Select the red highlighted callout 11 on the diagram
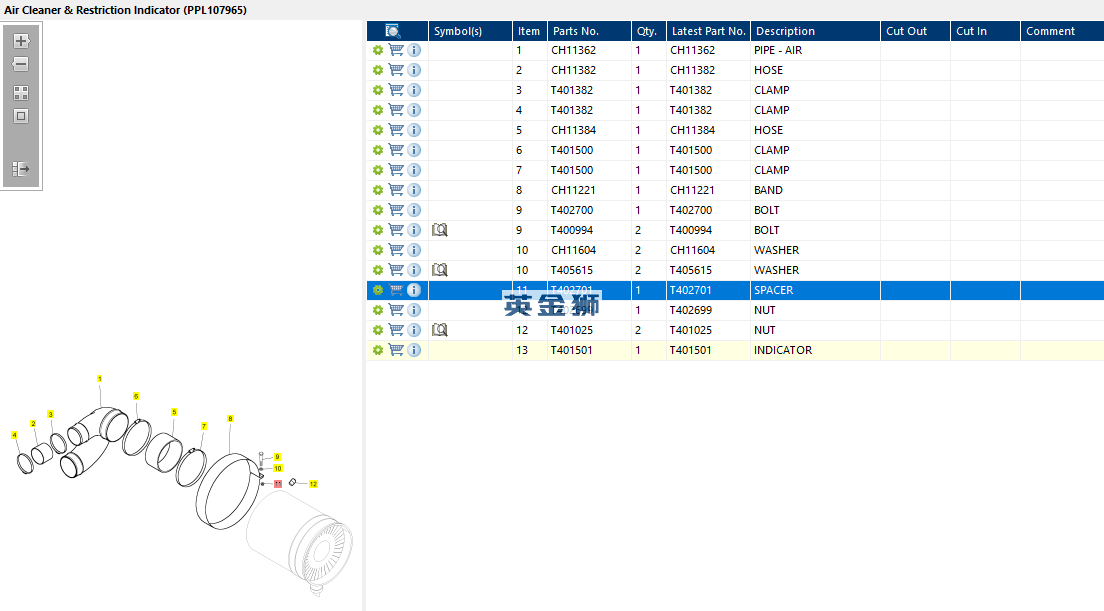The height and width of the screenshot is (611, 1104). coord(278,484)
